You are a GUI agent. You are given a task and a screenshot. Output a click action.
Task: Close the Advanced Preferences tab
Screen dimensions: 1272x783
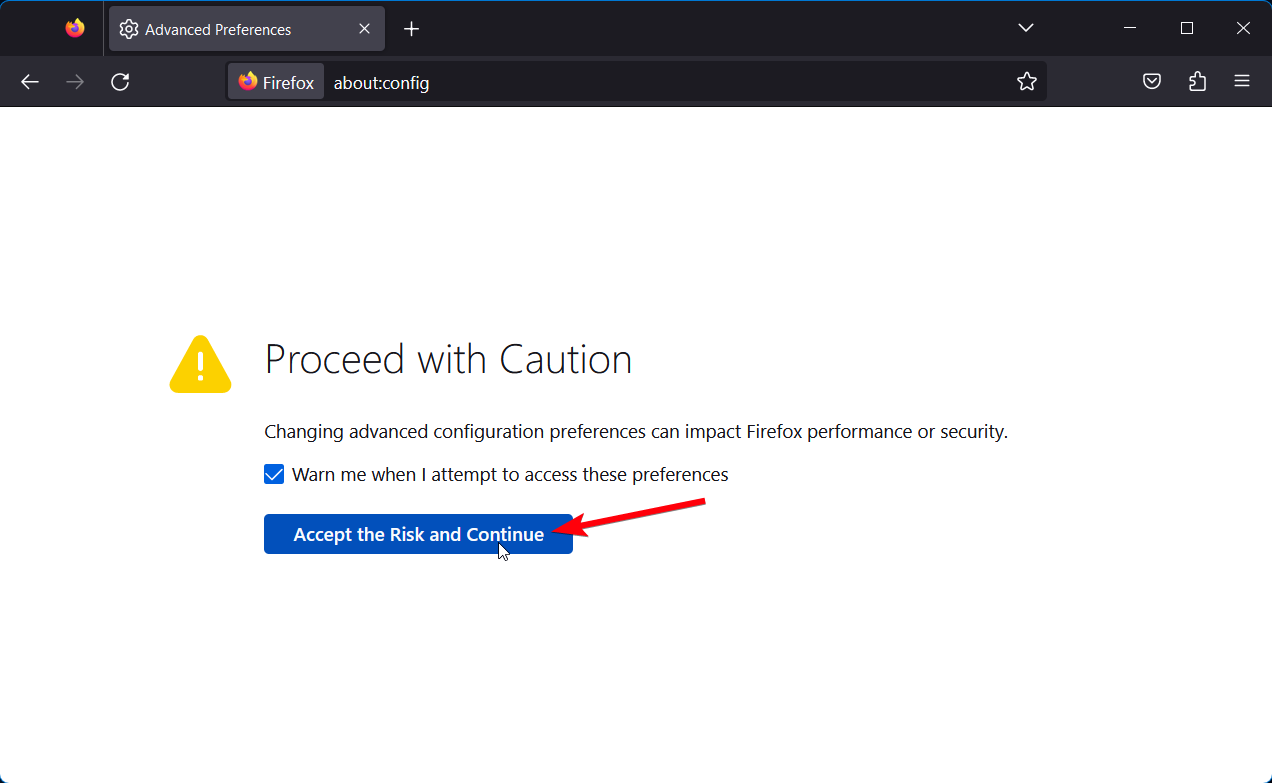365,30
